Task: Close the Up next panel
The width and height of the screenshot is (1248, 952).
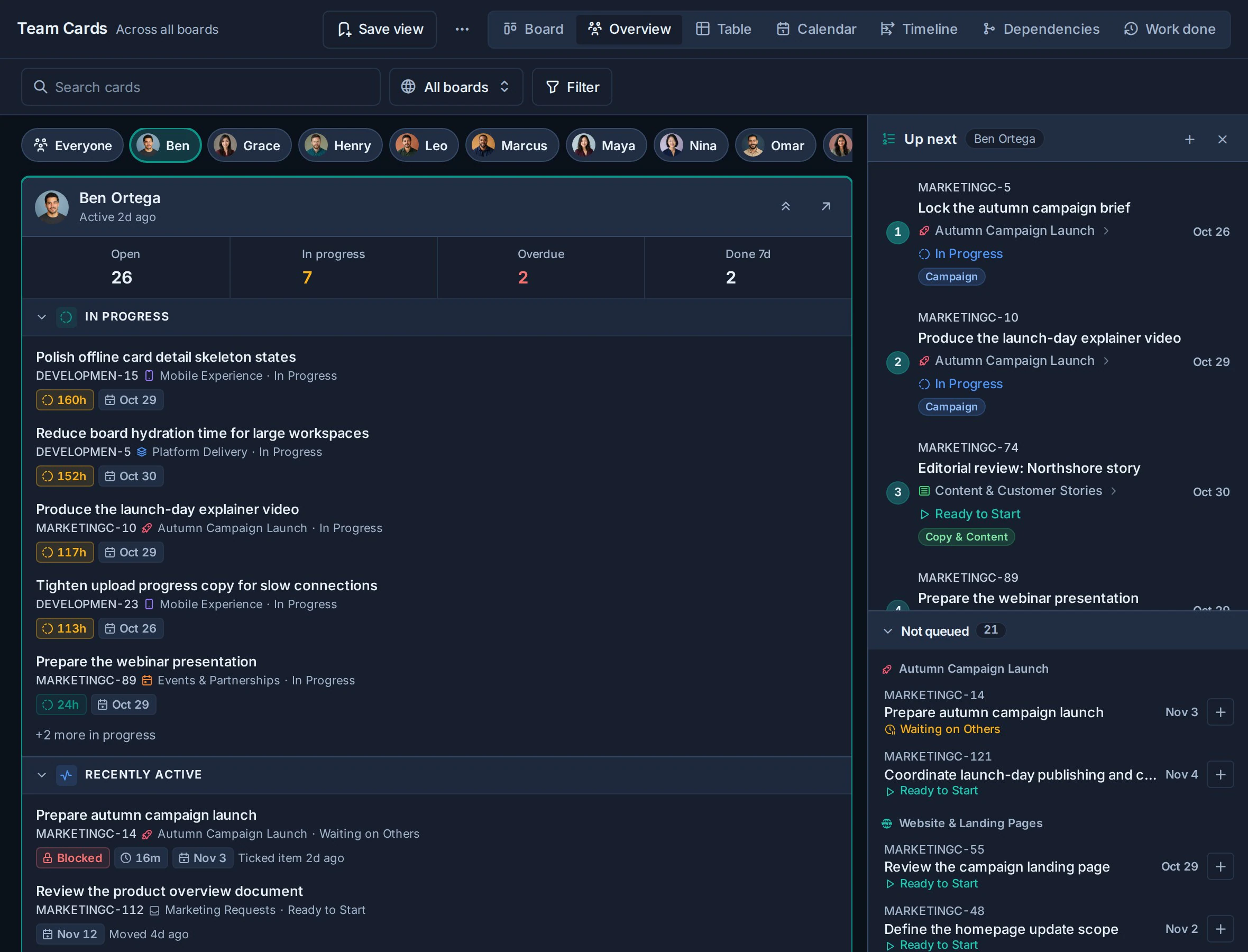Action: coord(1222,140)
